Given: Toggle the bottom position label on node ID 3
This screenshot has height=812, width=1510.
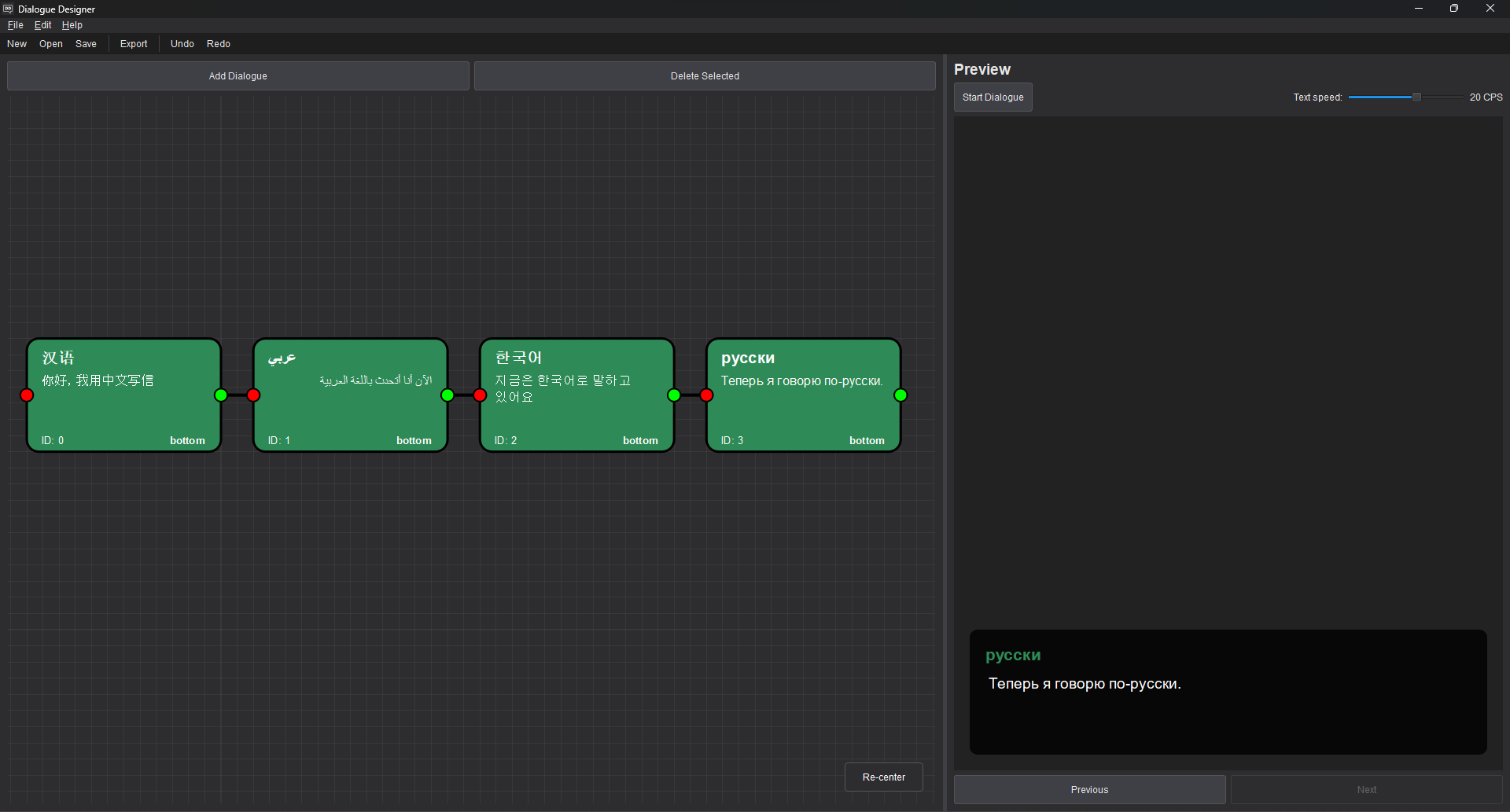Looking at the screenshot, I should click(x=866, y=440).
